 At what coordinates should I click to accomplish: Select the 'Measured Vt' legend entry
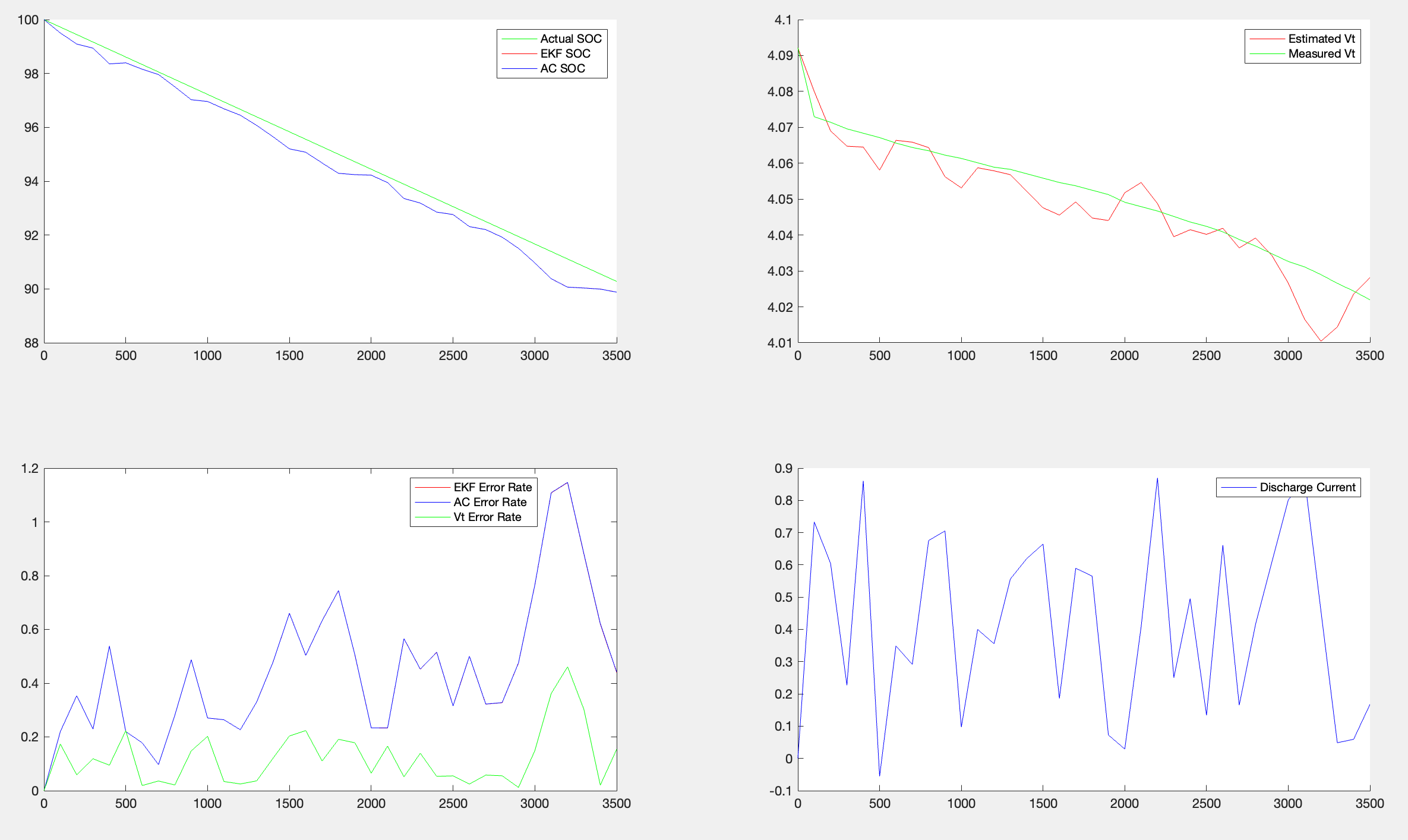click(1321, 53)
